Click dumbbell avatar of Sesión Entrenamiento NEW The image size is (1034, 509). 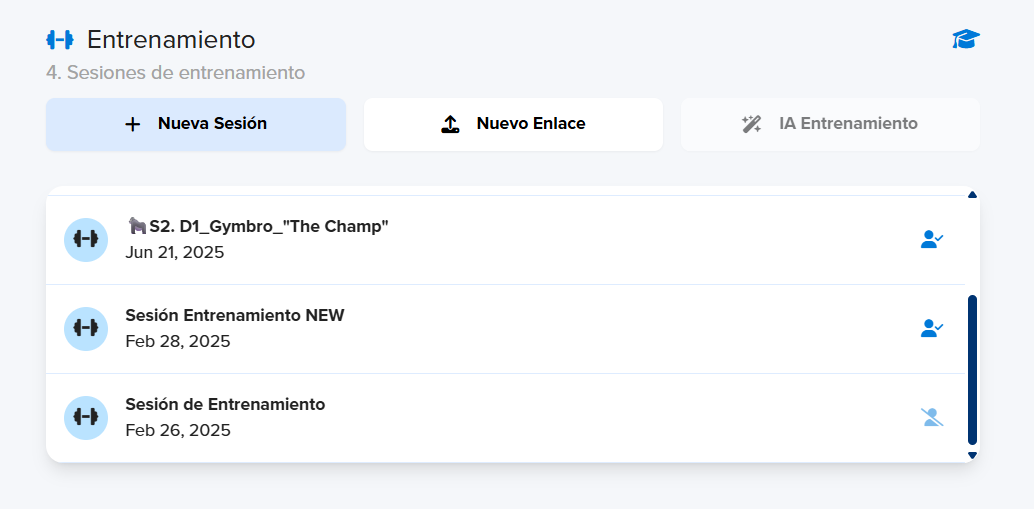pos(86,328)
